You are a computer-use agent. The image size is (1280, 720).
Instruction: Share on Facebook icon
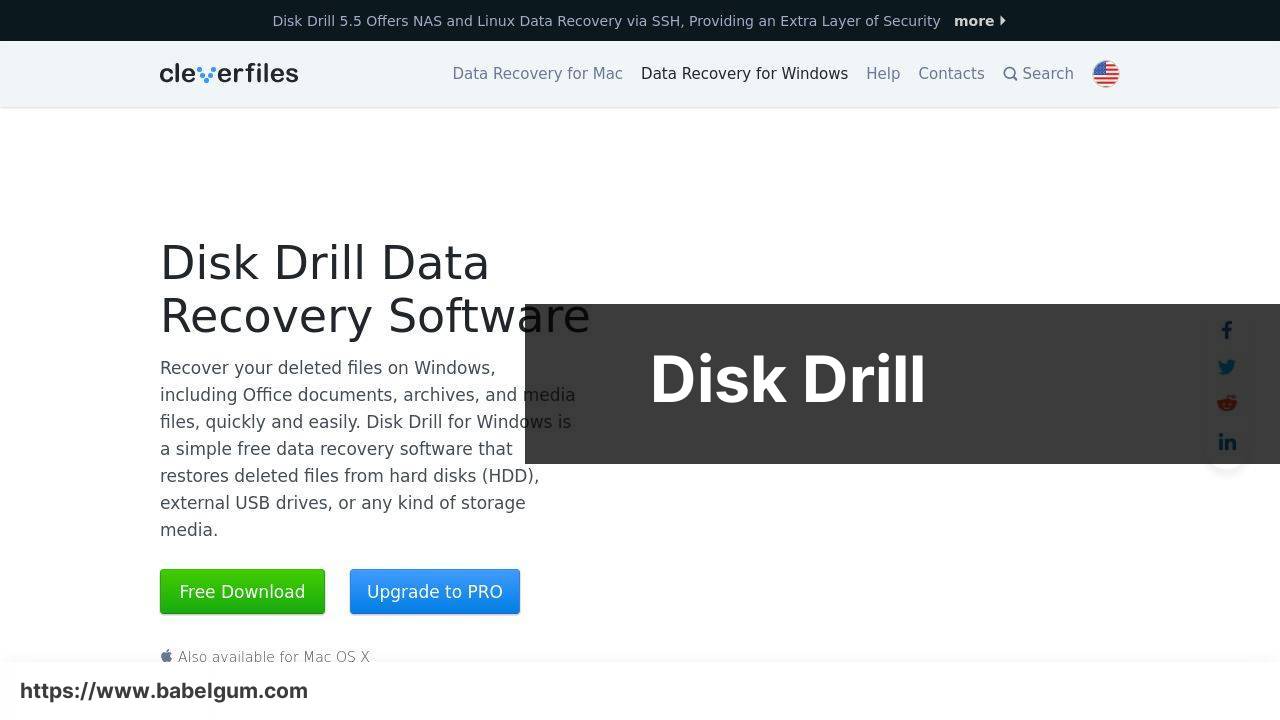point(1227,330)
